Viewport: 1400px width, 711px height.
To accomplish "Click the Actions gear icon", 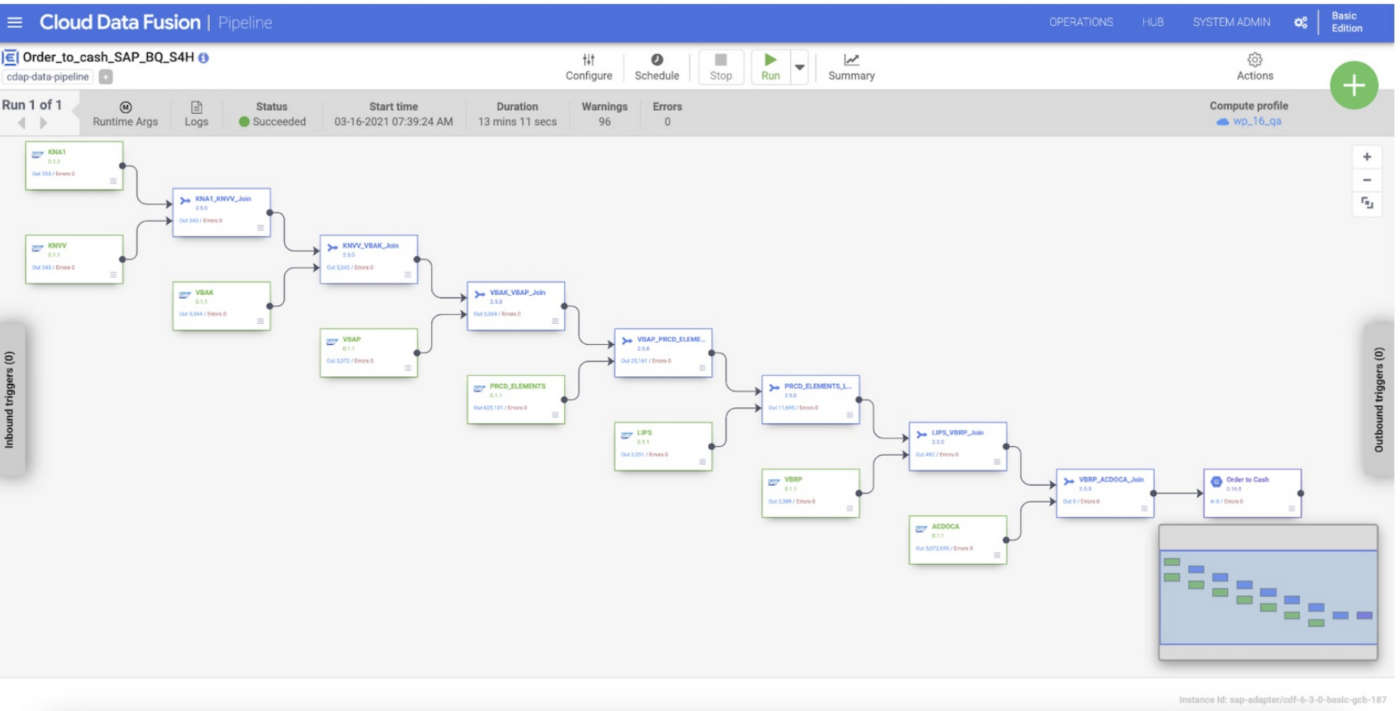I will (x=1255, y=60).
